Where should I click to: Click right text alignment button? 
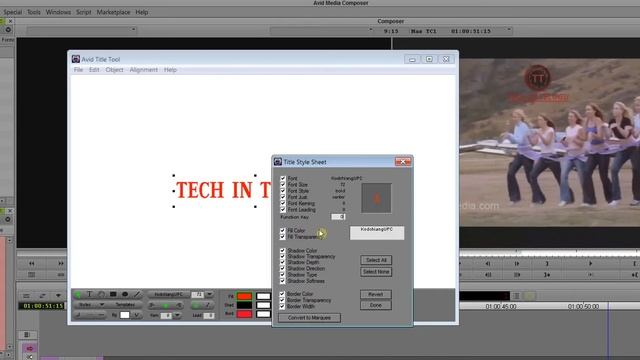pyautogui.click(x=178, y=305)
